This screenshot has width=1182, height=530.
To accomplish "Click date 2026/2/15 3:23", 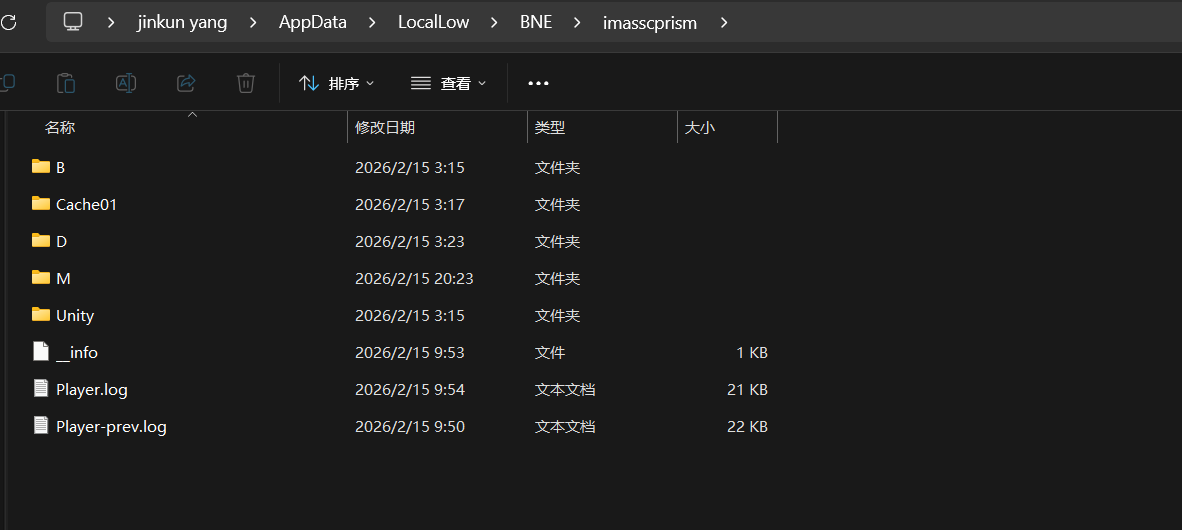I will point(409,241).
